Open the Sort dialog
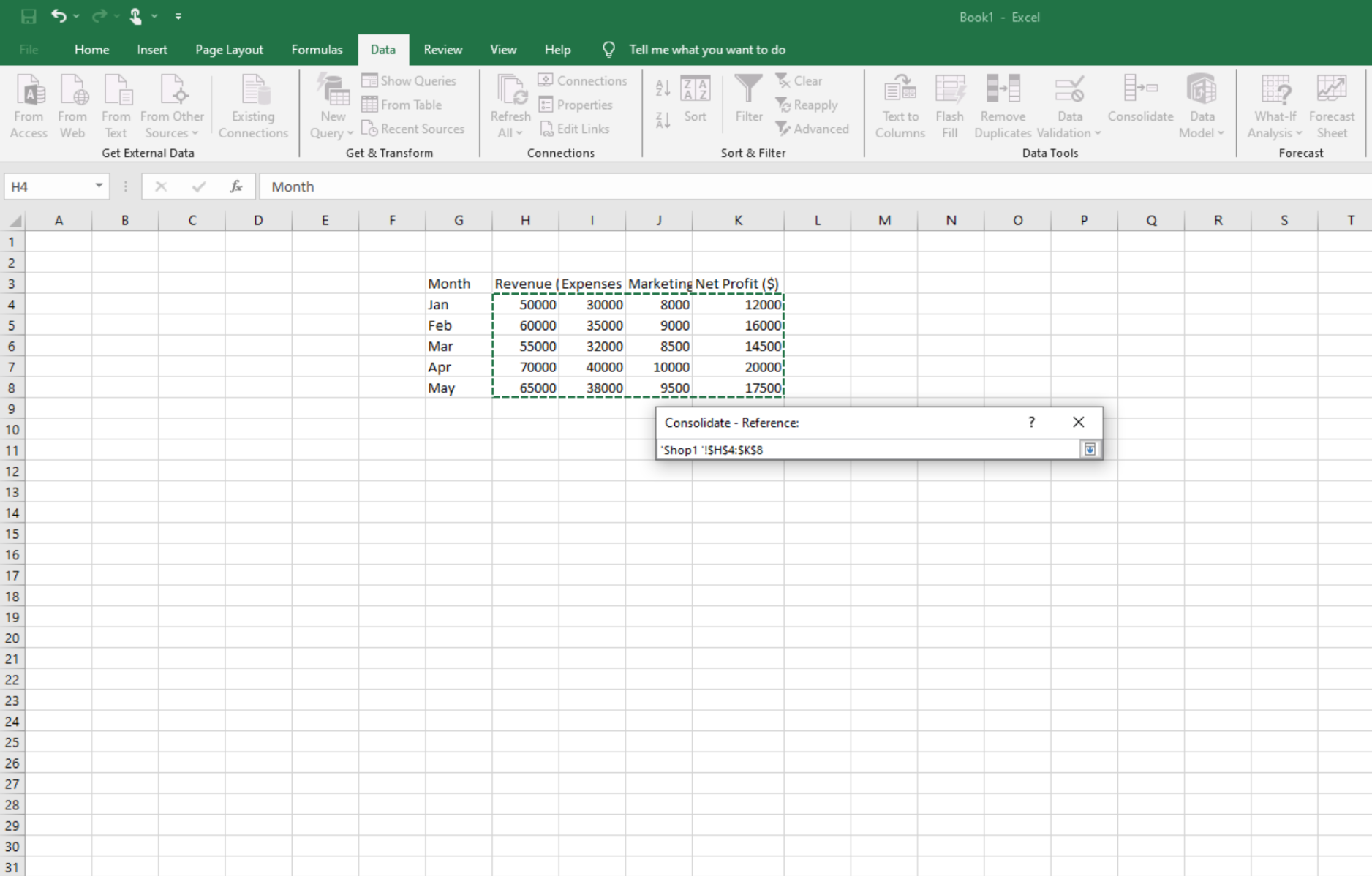 695,99
